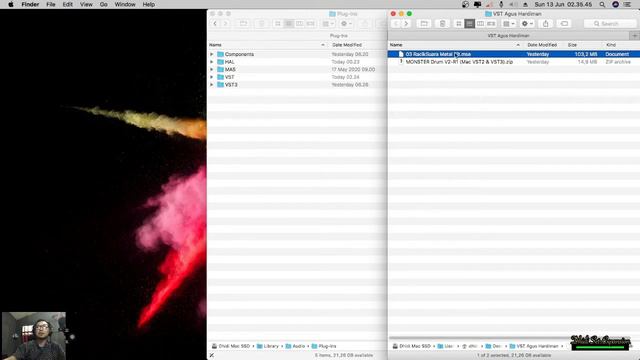This screenshot has width=640, height=360.
Task: Go back in VST Agus Hardiman window
Action: pyautogui.click(x=396, y=24)
